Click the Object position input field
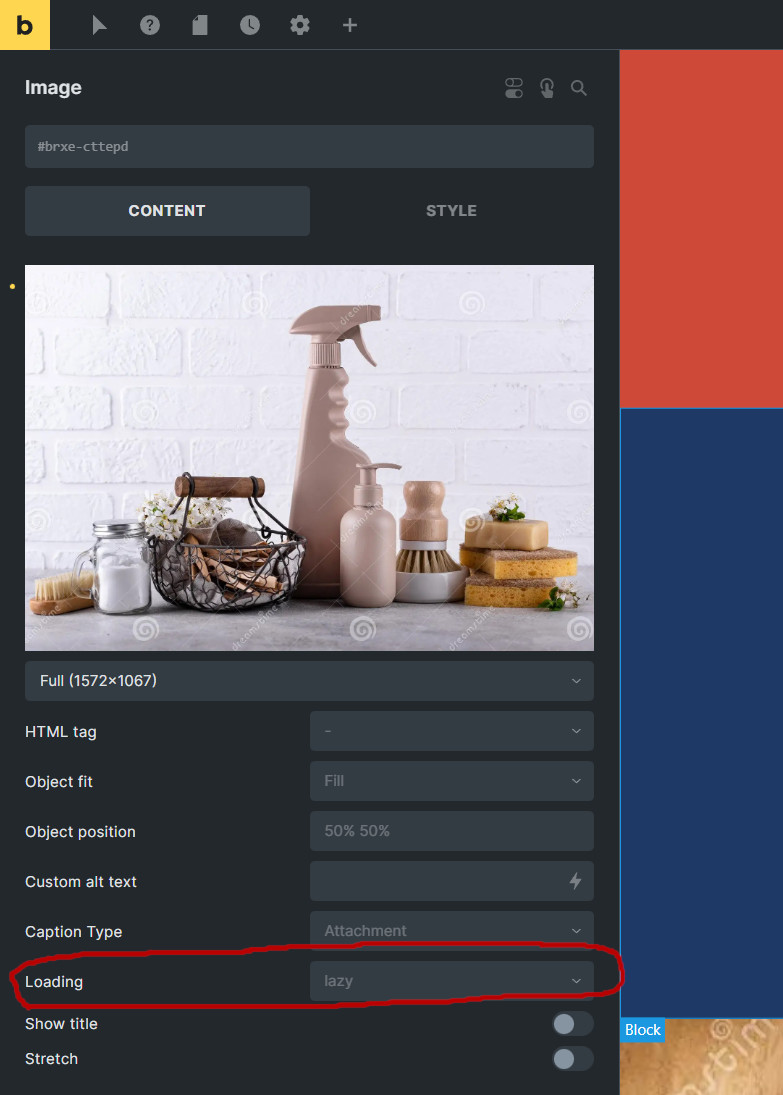The width and height of the screenshot is (783, 1095). tap(452, 831)
